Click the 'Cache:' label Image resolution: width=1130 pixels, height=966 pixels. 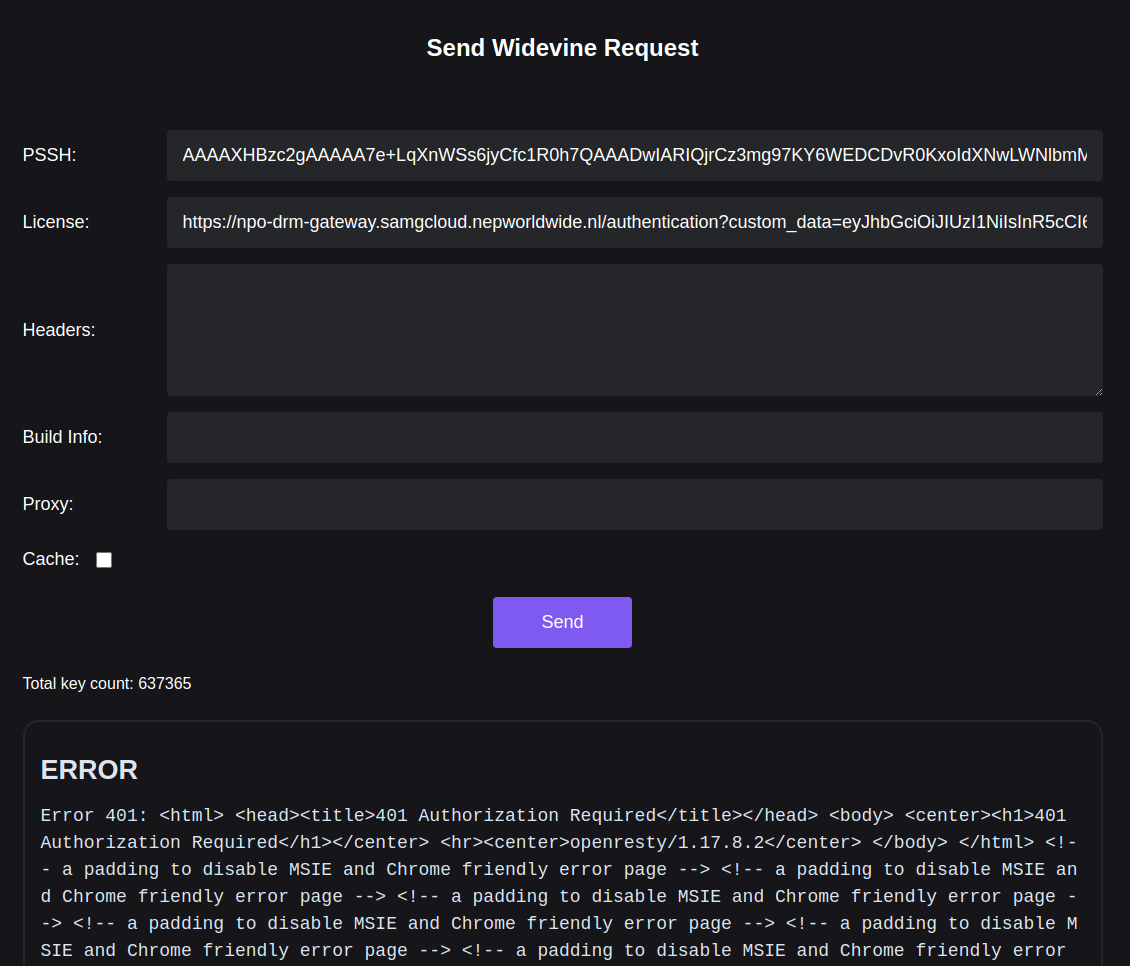click(x=50, y=559)
